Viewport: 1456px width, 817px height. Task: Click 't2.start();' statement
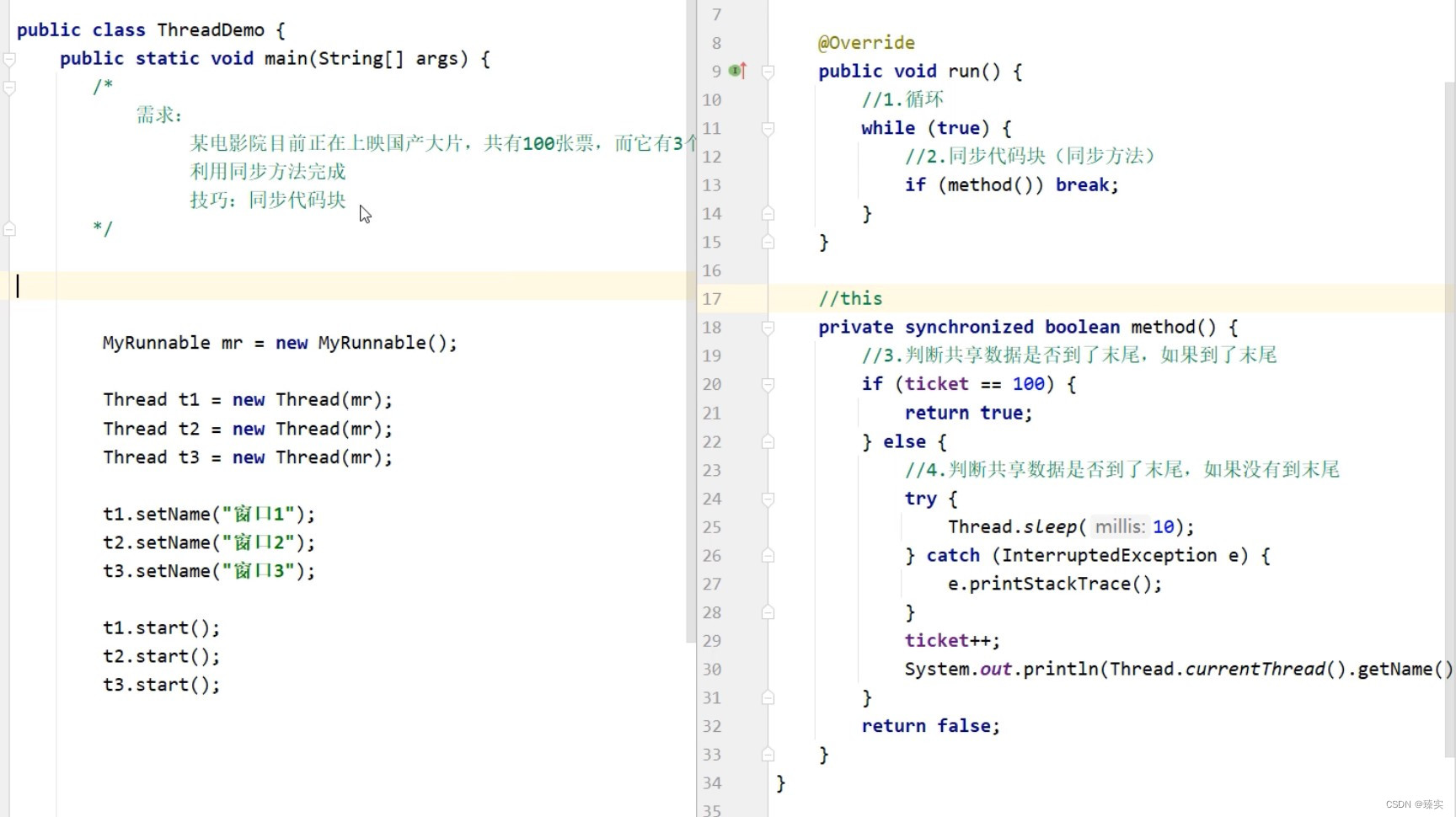coord(161,657)
